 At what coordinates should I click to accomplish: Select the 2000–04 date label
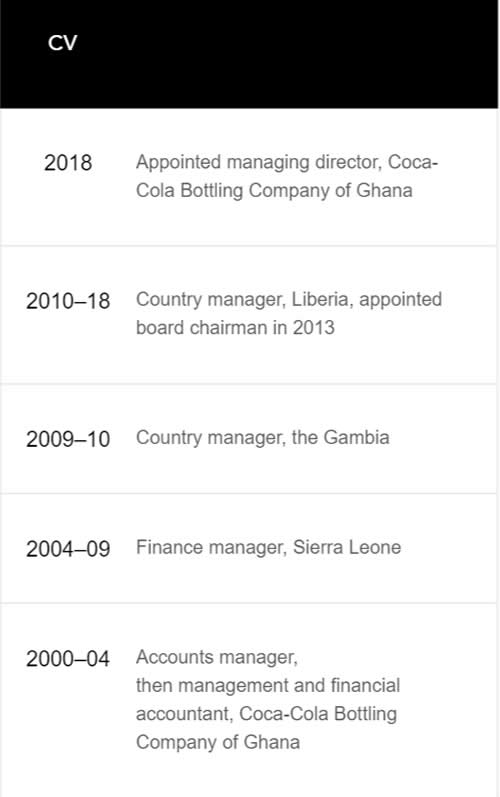tap(68, 659)
